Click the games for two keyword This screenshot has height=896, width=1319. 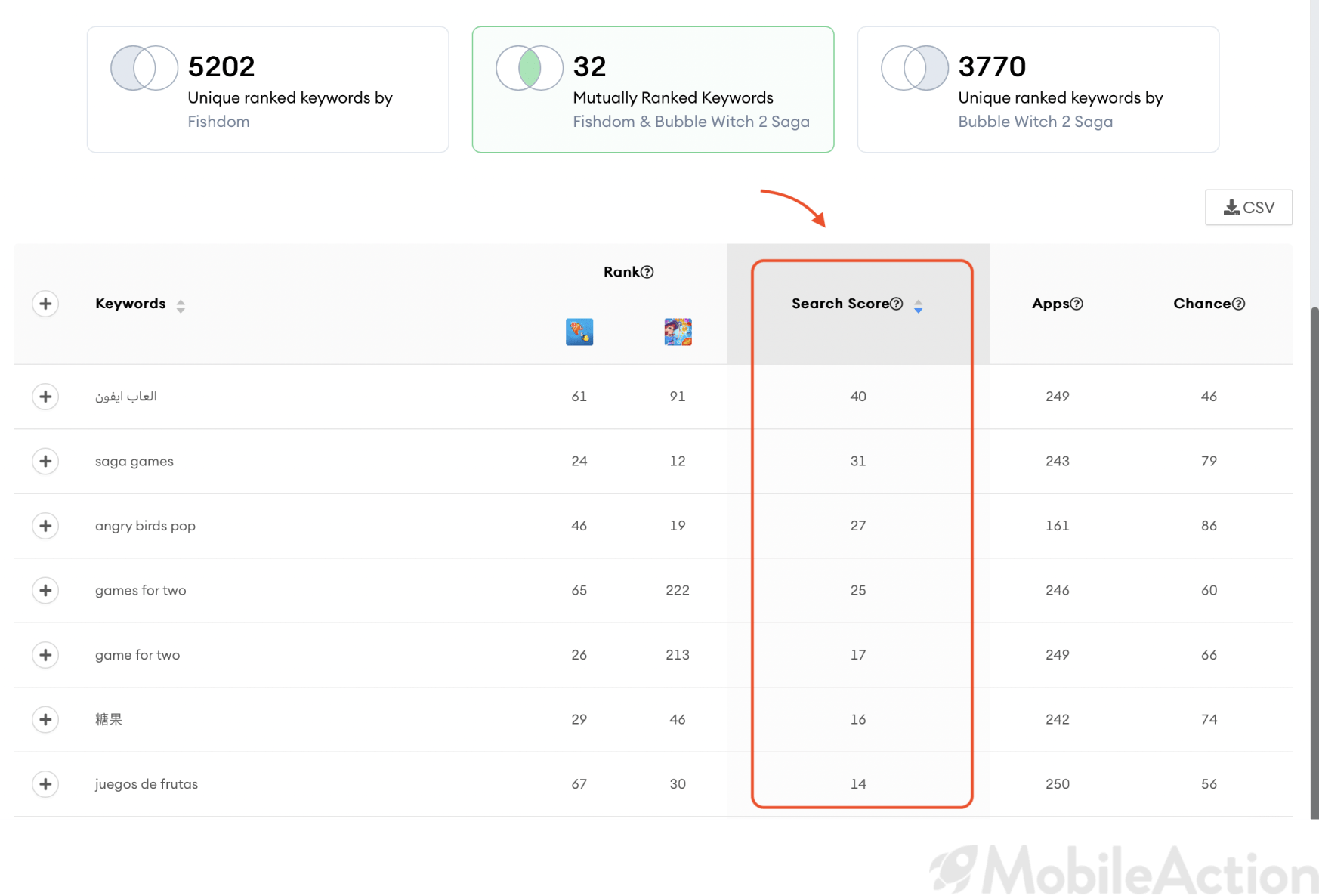(141, 591)
